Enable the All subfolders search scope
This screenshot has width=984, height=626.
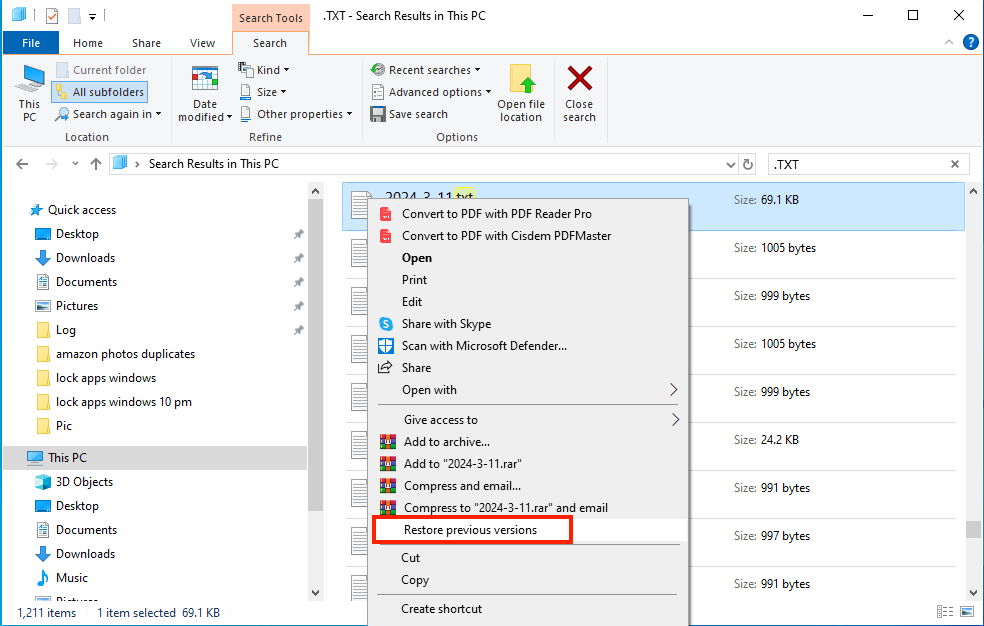pyautogui.click(x=98, y=91)
